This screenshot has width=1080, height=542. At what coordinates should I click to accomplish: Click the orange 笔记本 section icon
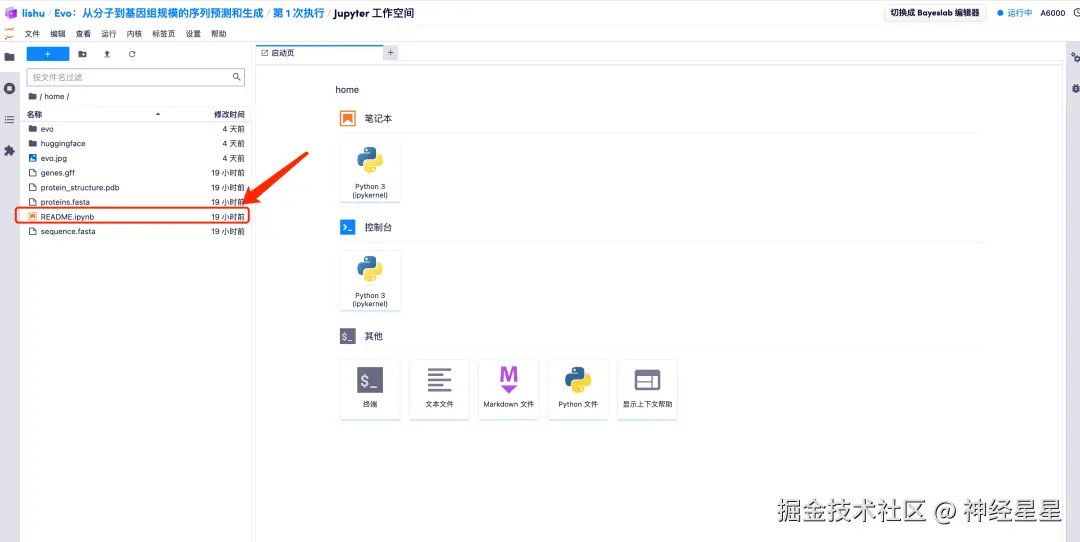tap(348, 118)
